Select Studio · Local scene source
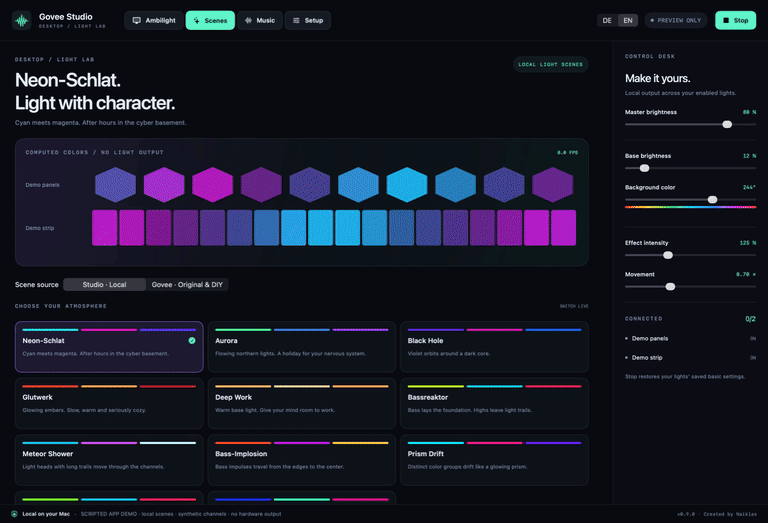The image size is (768, 523). (104, 285)
